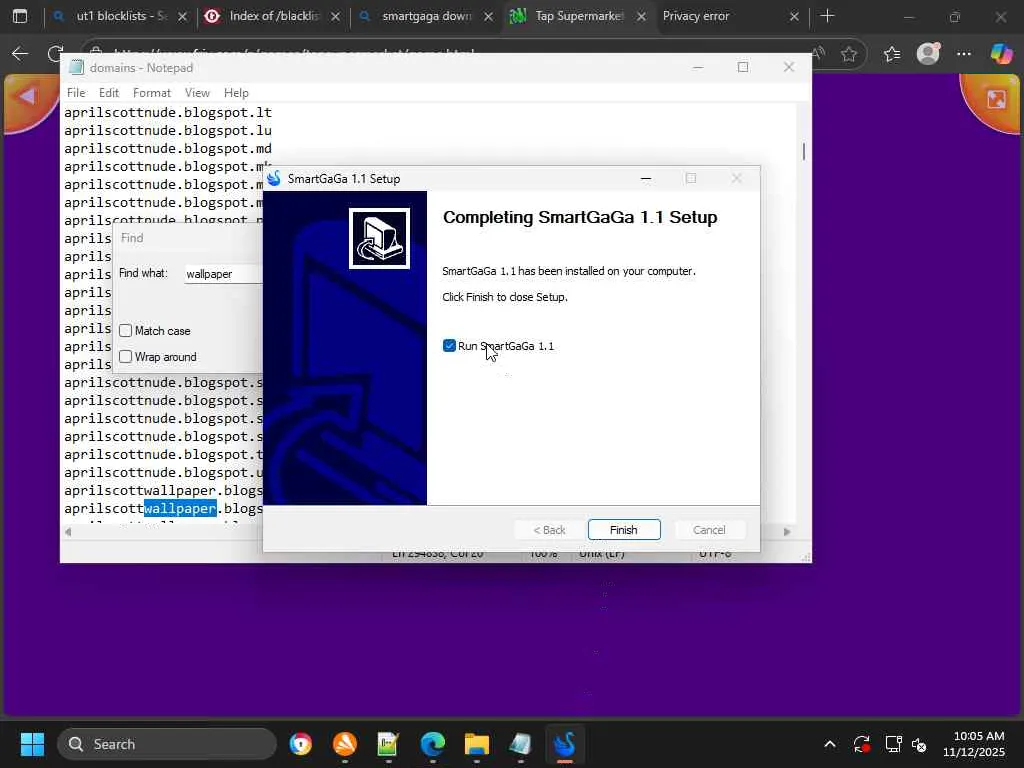Viewport: 1024px width, 768px height.
Task: Click Notepad vertical scrollbar thumb
Action: click(x=803, y=152)
